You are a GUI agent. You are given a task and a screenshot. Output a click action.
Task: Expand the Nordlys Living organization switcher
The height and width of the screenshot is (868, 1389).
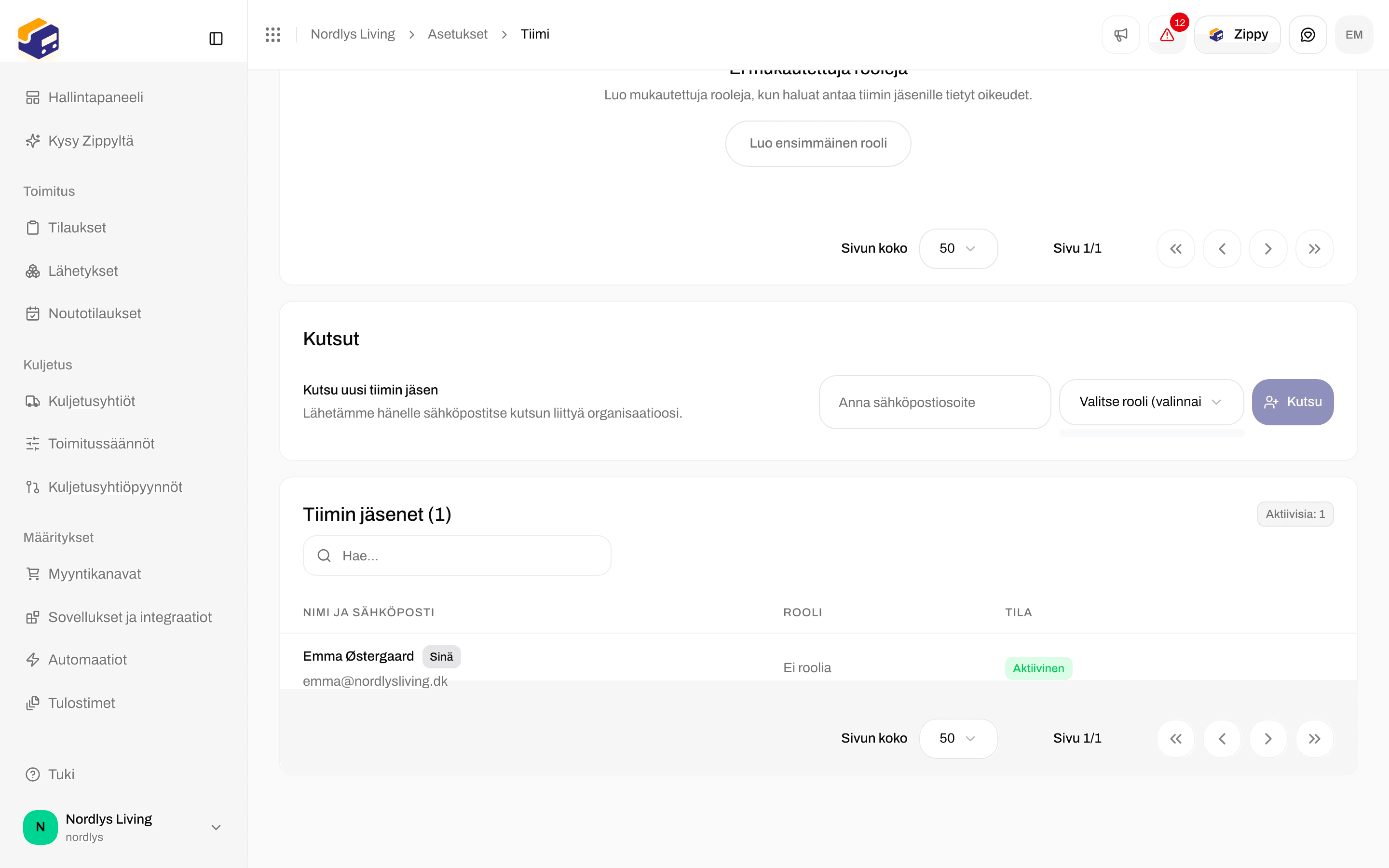[123, 827]
